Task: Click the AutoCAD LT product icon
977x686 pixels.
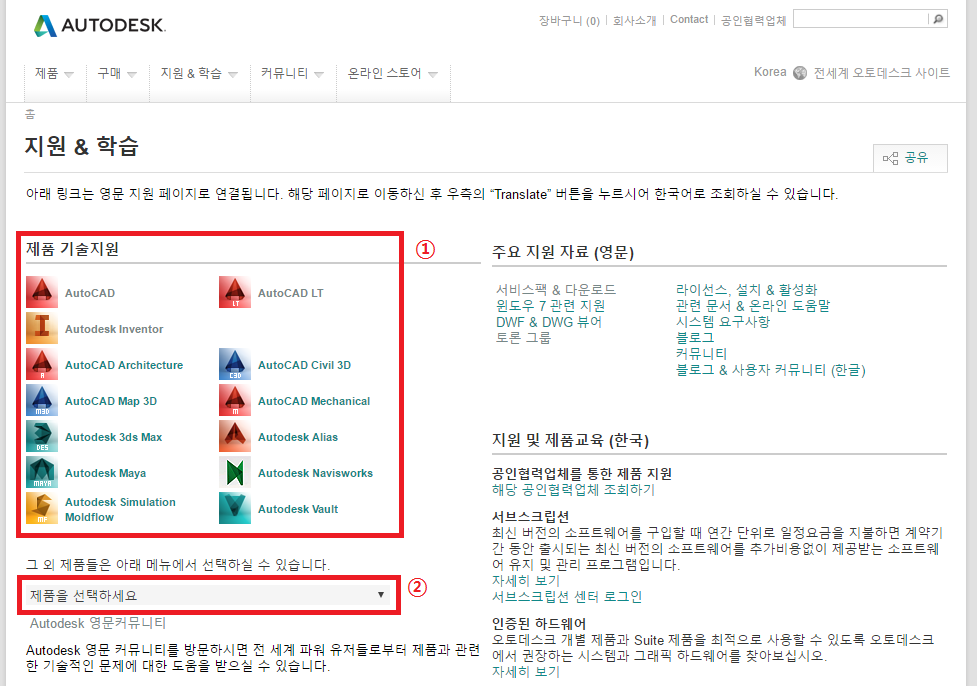Action: 235,293
